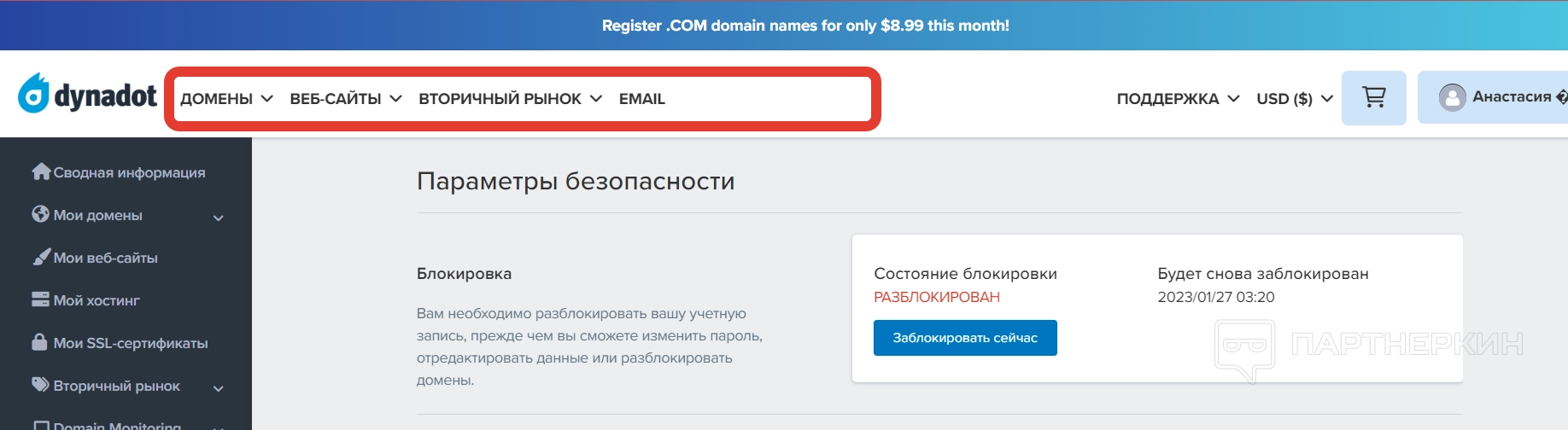Click the home icon for Сводная информация

pos(41,171)
